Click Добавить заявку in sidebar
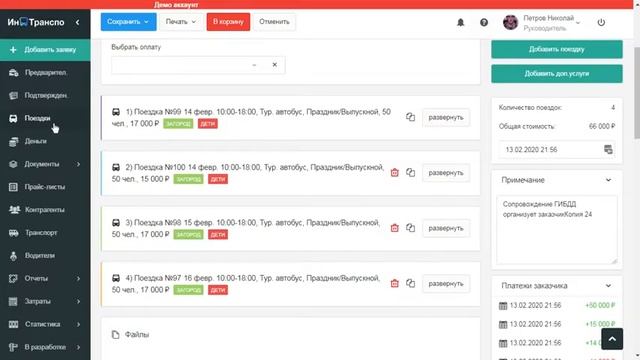Viewport: 640px width, 360px height. point(45,50)
